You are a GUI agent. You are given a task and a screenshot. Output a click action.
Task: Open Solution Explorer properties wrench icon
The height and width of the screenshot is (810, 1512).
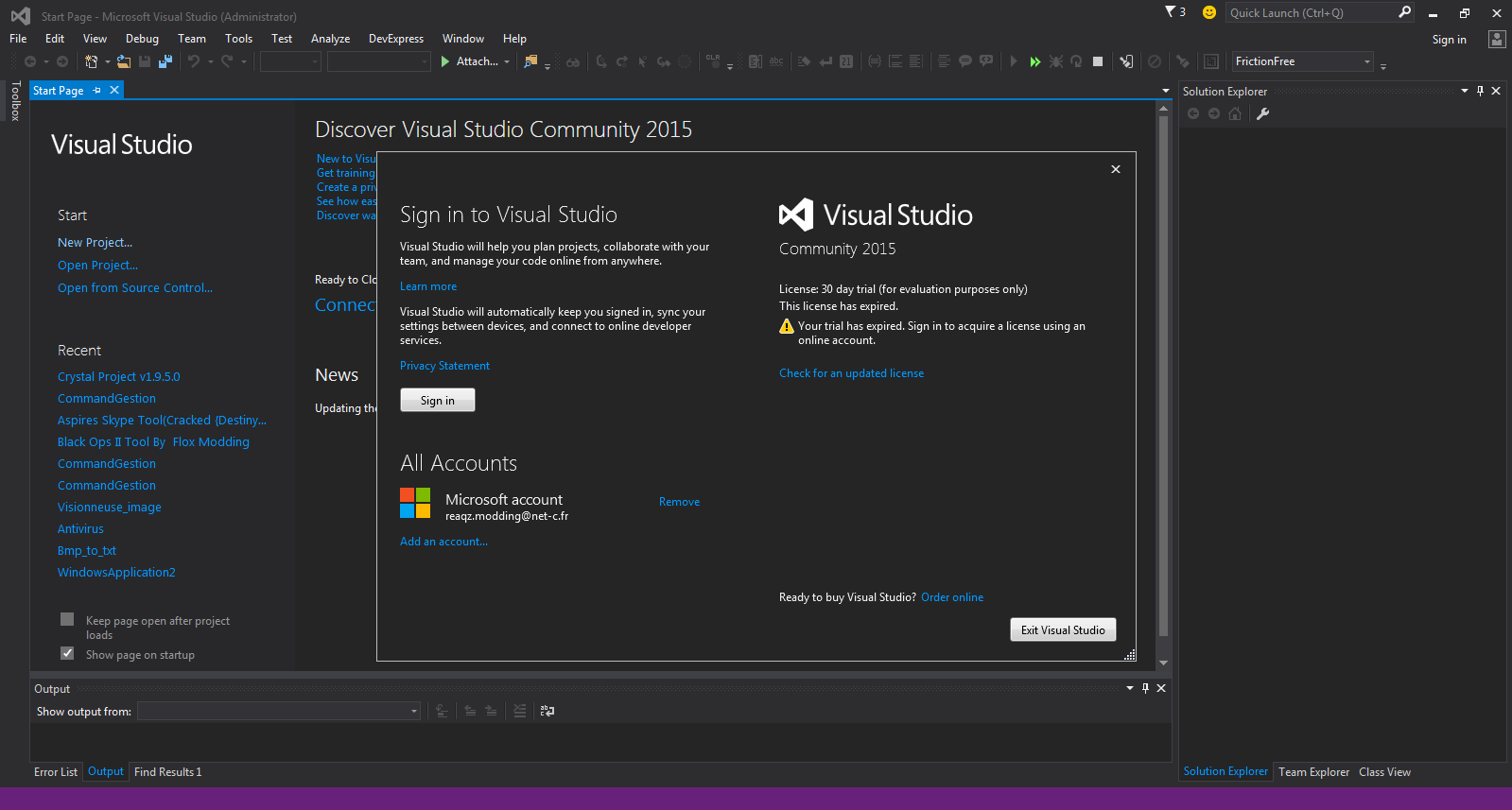[x=1262, y=113]
